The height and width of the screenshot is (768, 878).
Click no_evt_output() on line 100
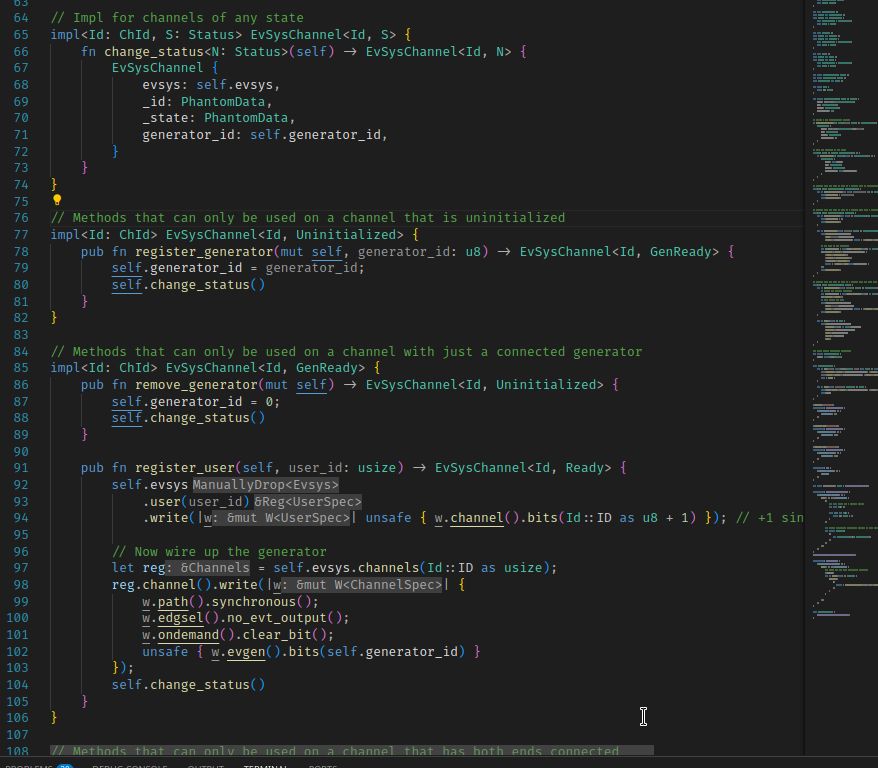[284, 617]
